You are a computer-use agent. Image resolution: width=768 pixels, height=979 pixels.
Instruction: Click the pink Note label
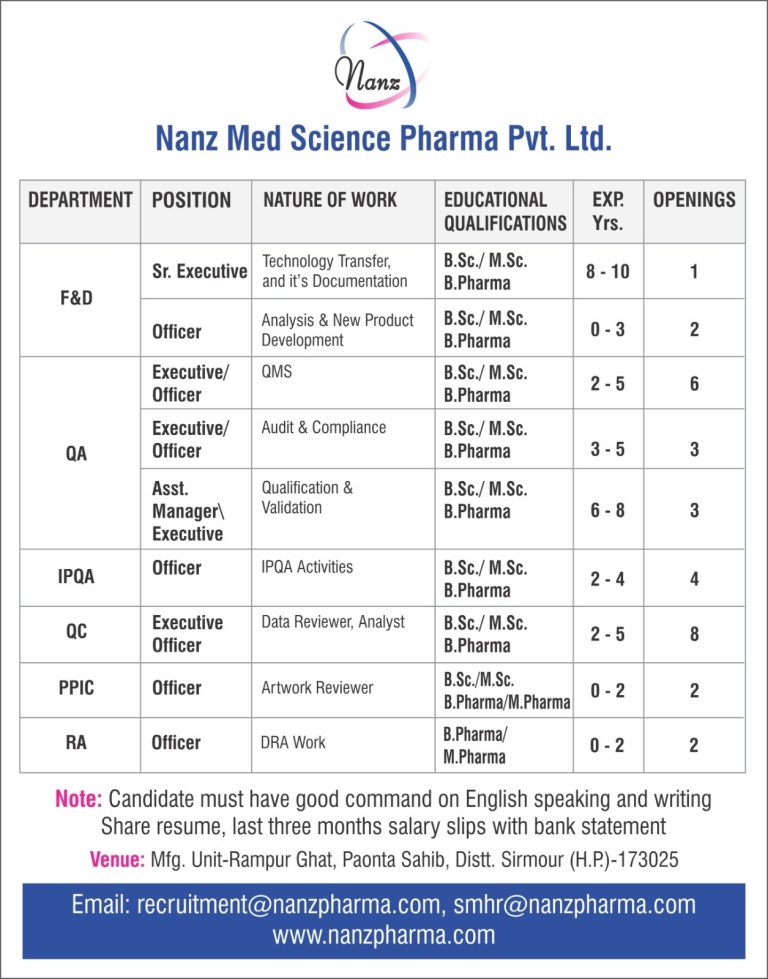[x=78, y=800]
